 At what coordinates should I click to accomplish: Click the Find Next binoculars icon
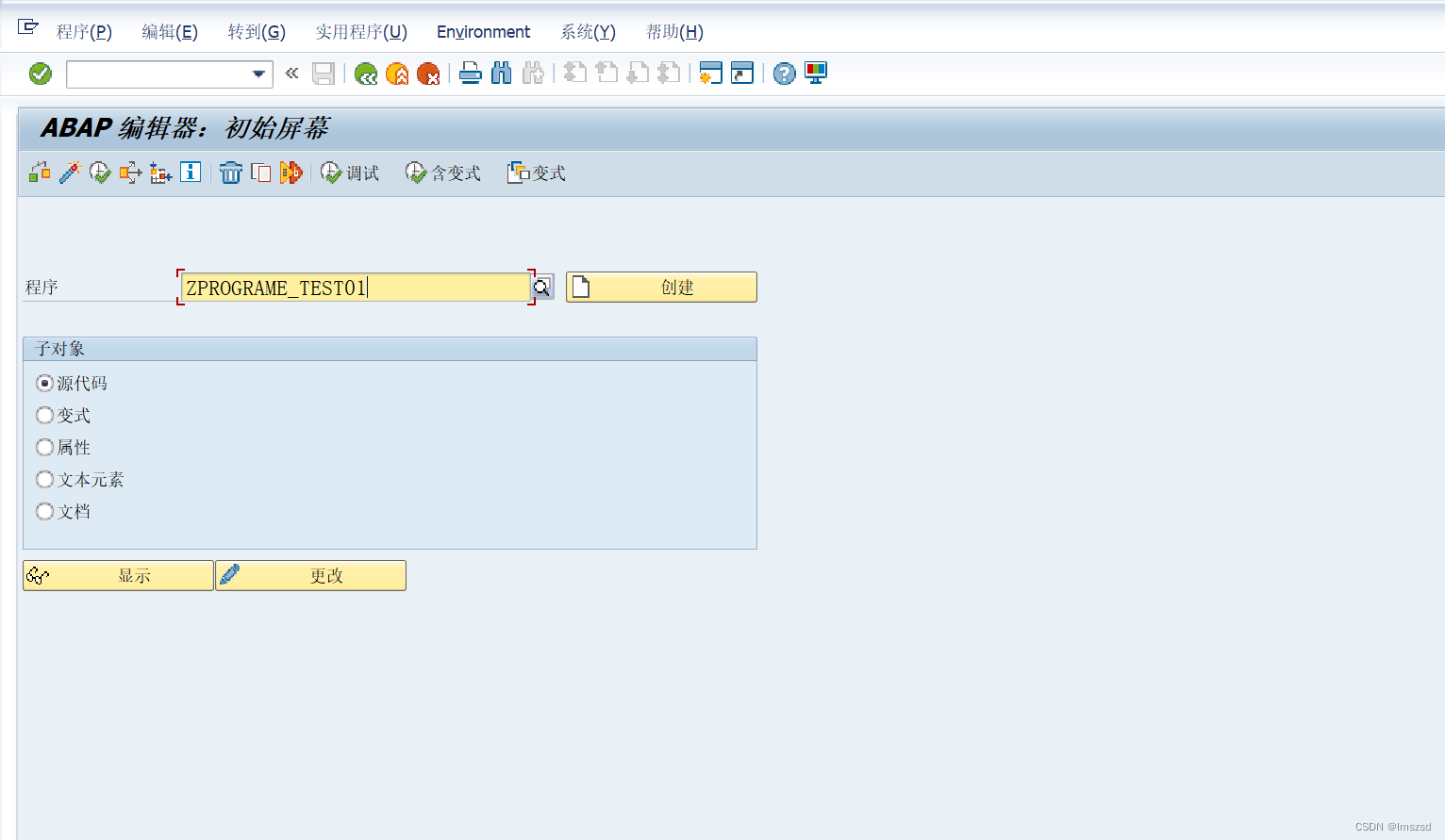click(x=533, y=74)
